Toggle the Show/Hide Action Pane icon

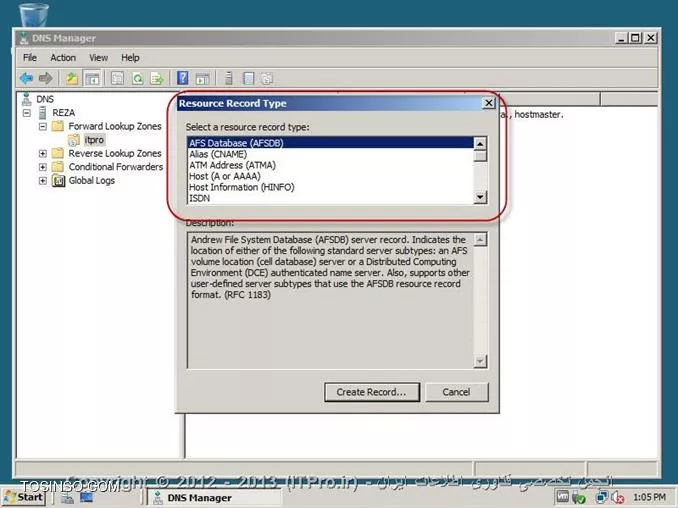[202, 78]
